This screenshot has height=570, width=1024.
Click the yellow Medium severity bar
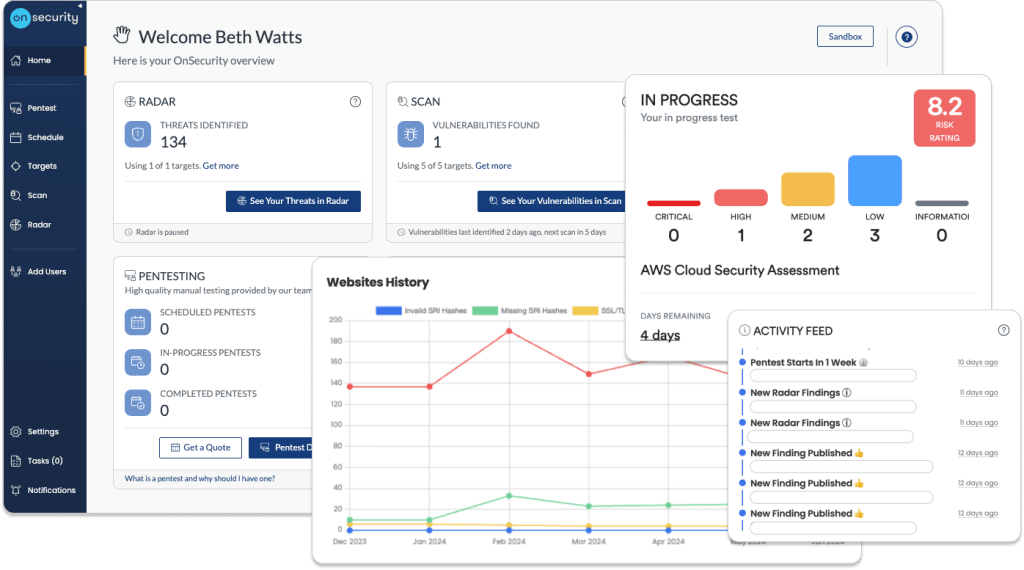(x=808, y=189)
